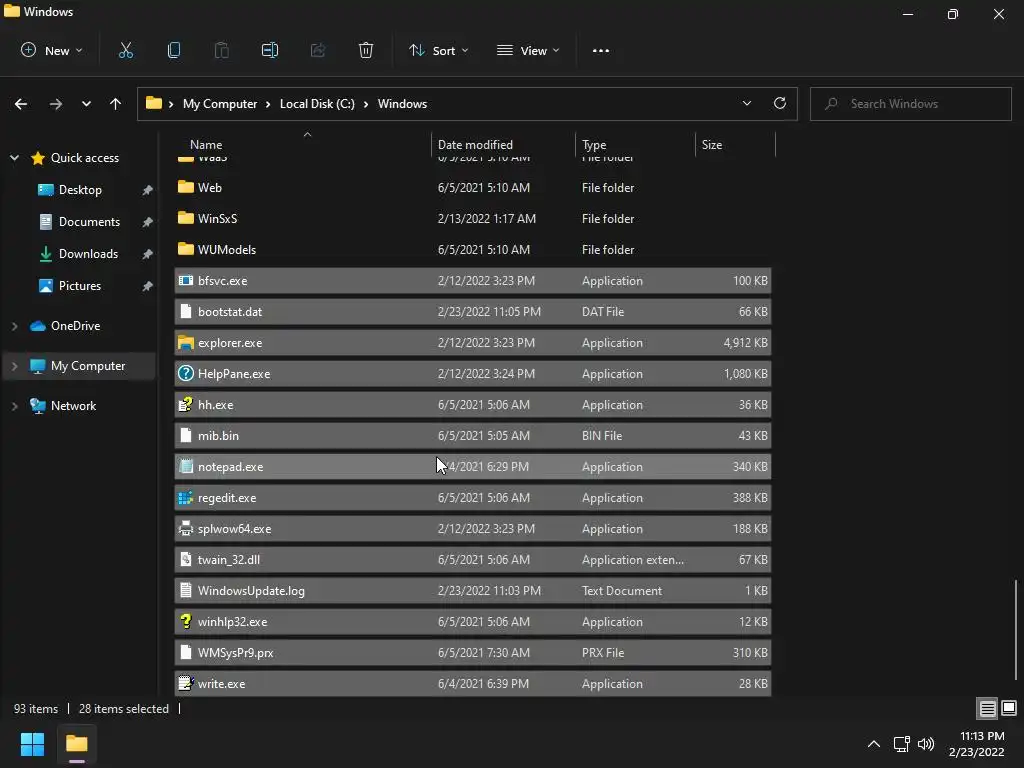1024x768 pixels.
Task: Switch to details view layout icon
Action: (987, 708)
